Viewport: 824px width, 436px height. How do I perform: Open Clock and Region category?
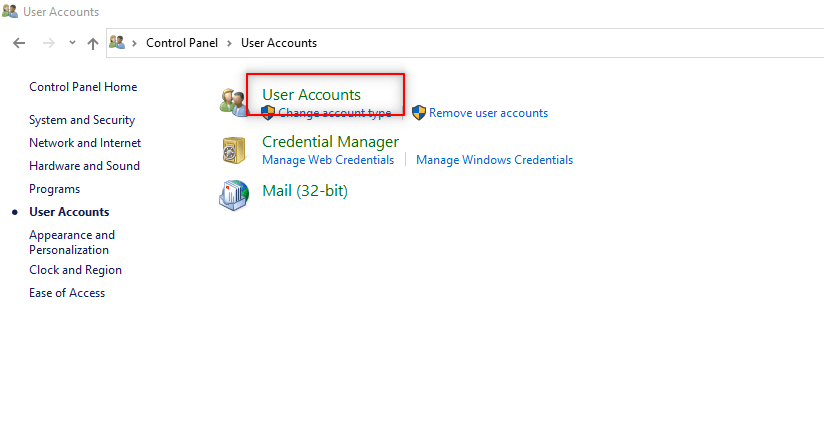(76, 270)
